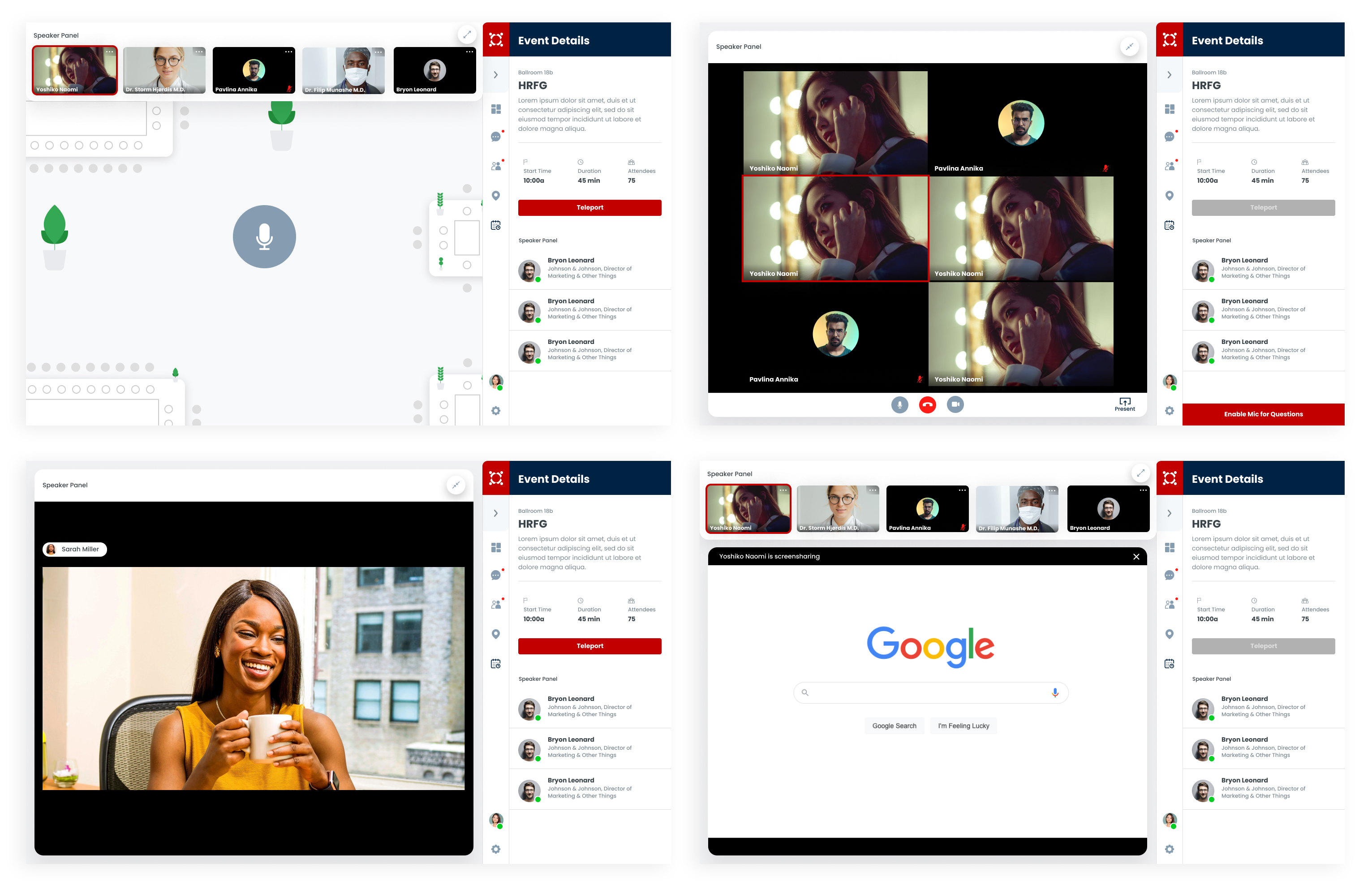
Task: Open calendar schedule icon in top-left sidebar
Action: tap(496, 225)
